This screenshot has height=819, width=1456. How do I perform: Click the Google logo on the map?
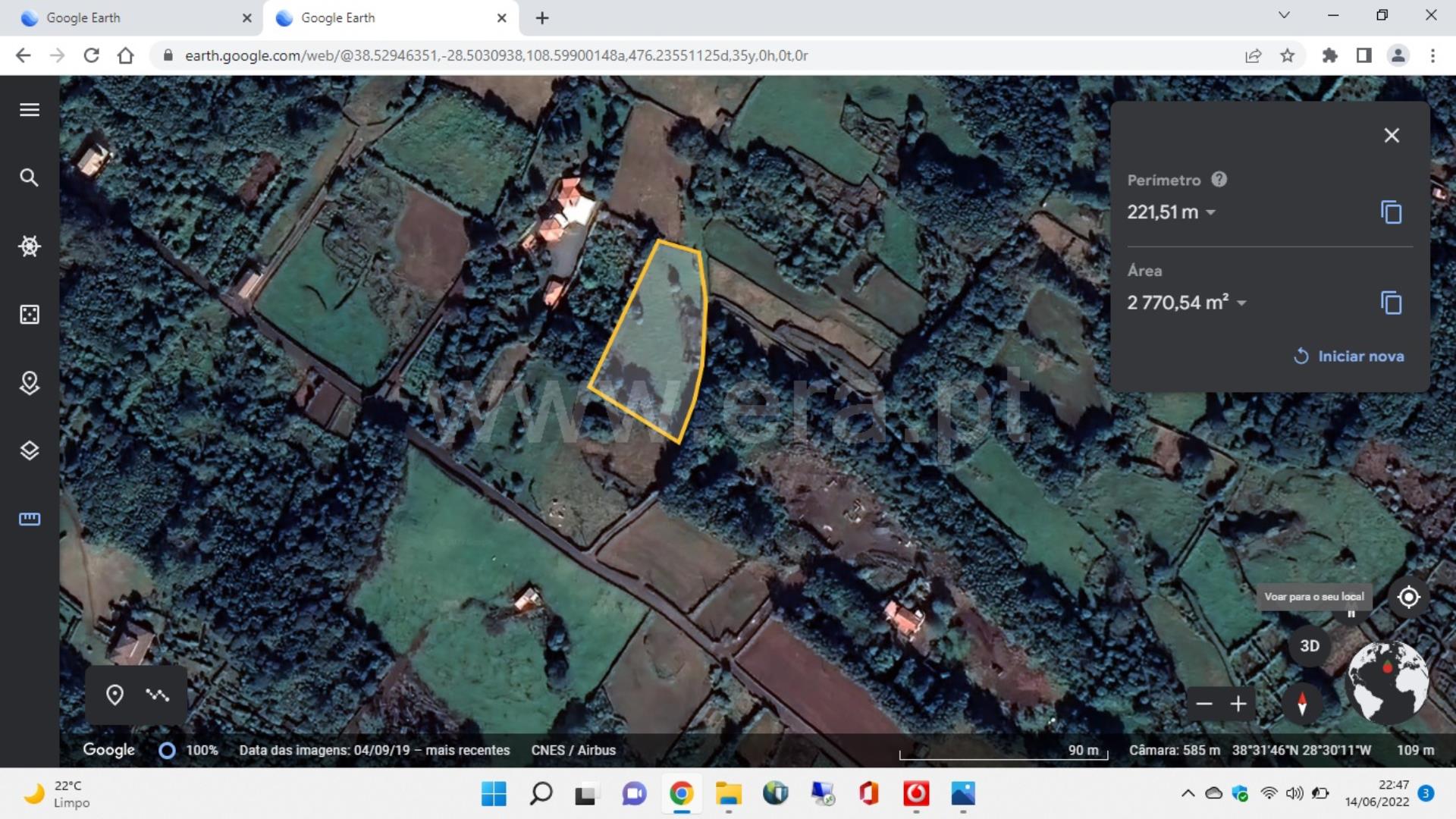coord(109,750)
